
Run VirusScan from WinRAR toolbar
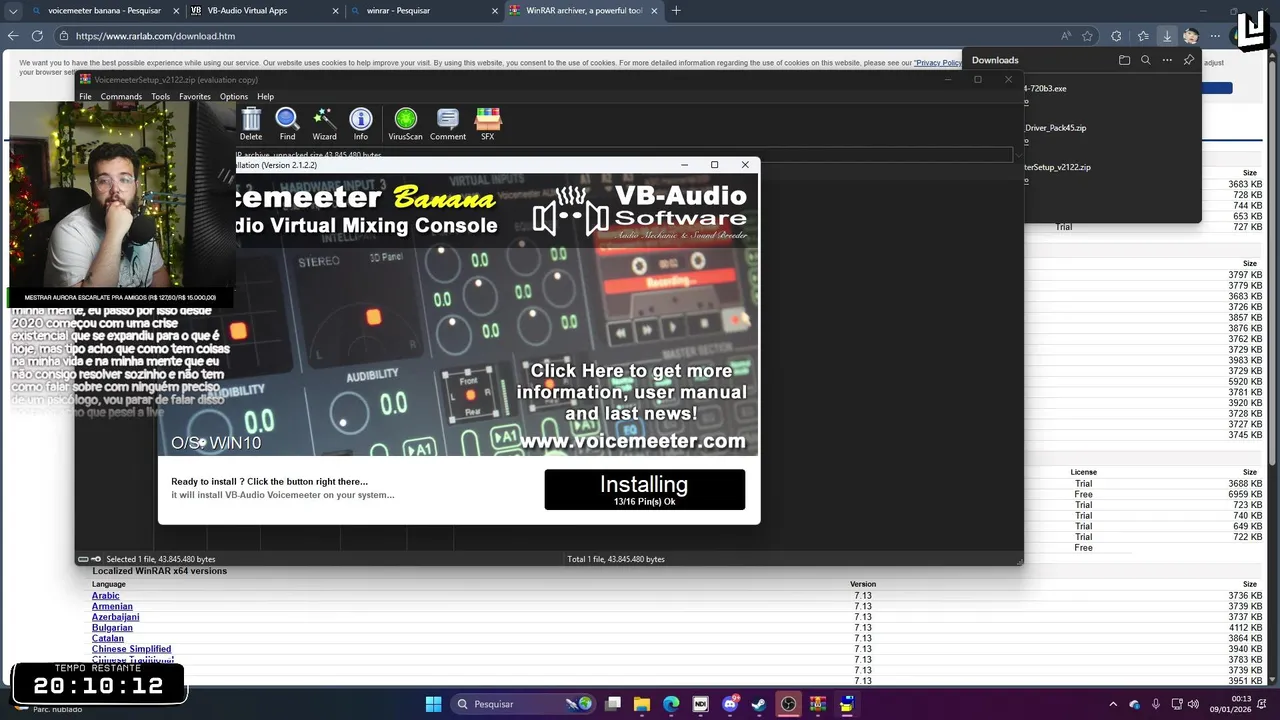click(x=405, y=125)
